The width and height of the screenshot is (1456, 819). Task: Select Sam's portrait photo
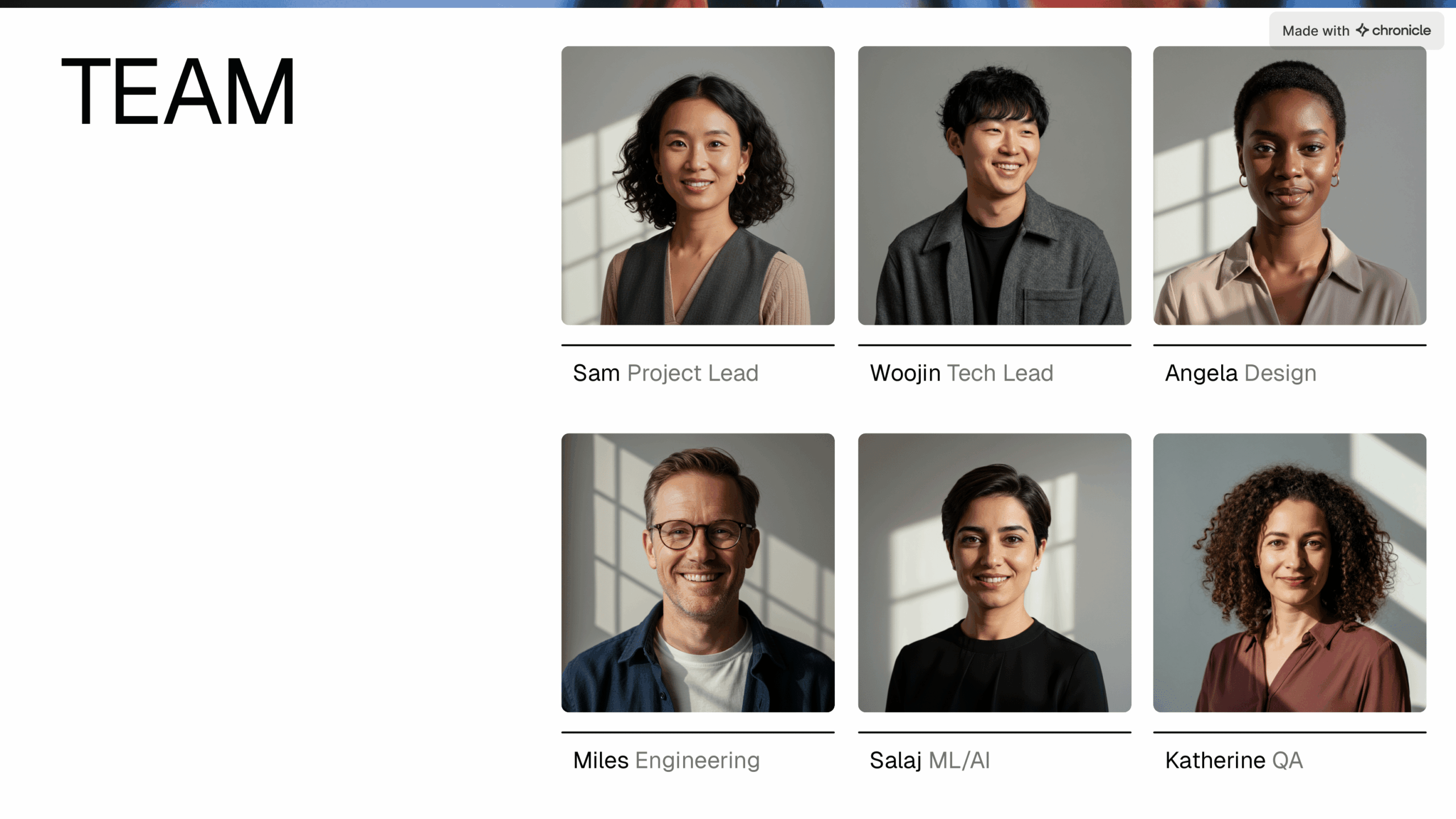[698, 185]
